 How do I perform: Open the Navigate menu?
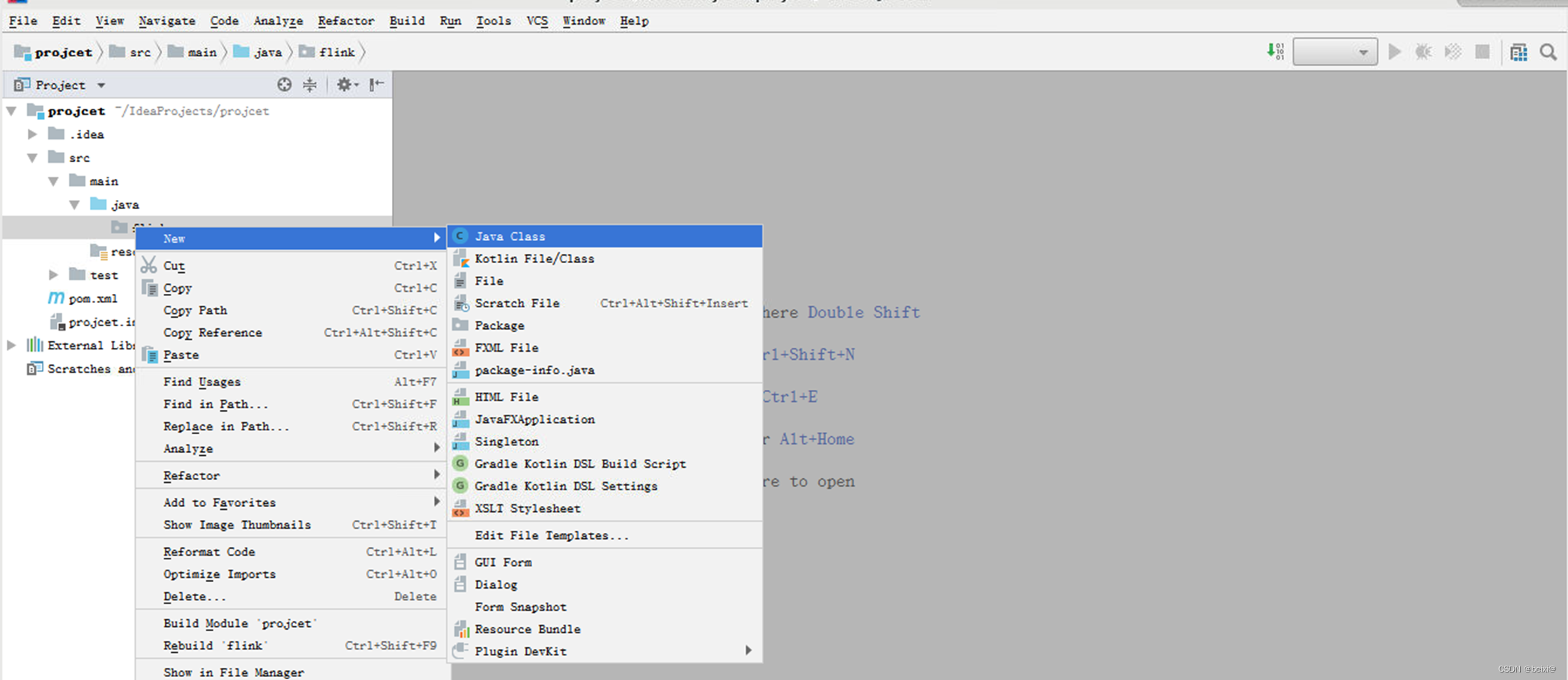[x=166, y=21]
